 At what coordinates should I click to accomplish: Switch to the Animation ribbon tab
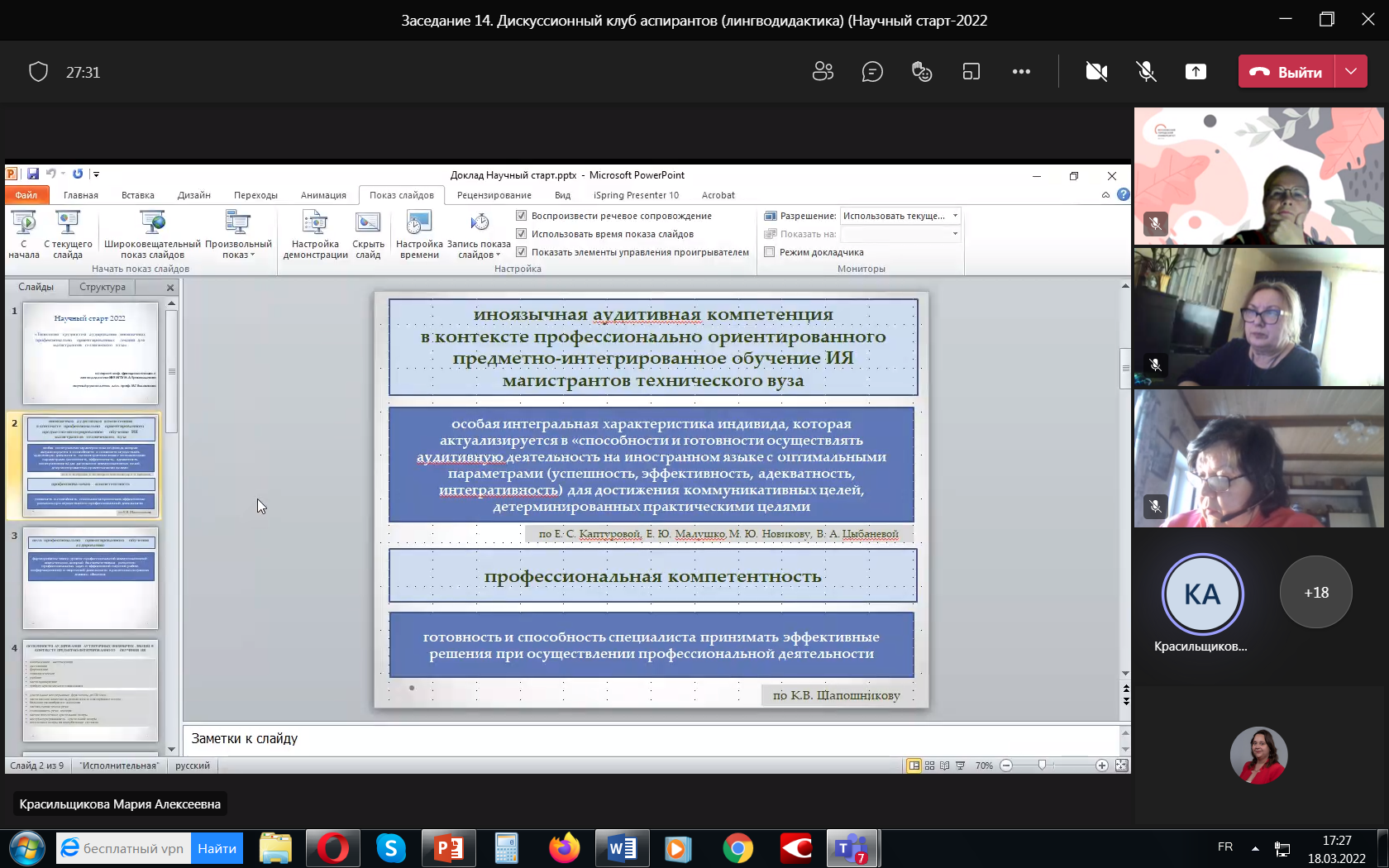click(323, 195)
